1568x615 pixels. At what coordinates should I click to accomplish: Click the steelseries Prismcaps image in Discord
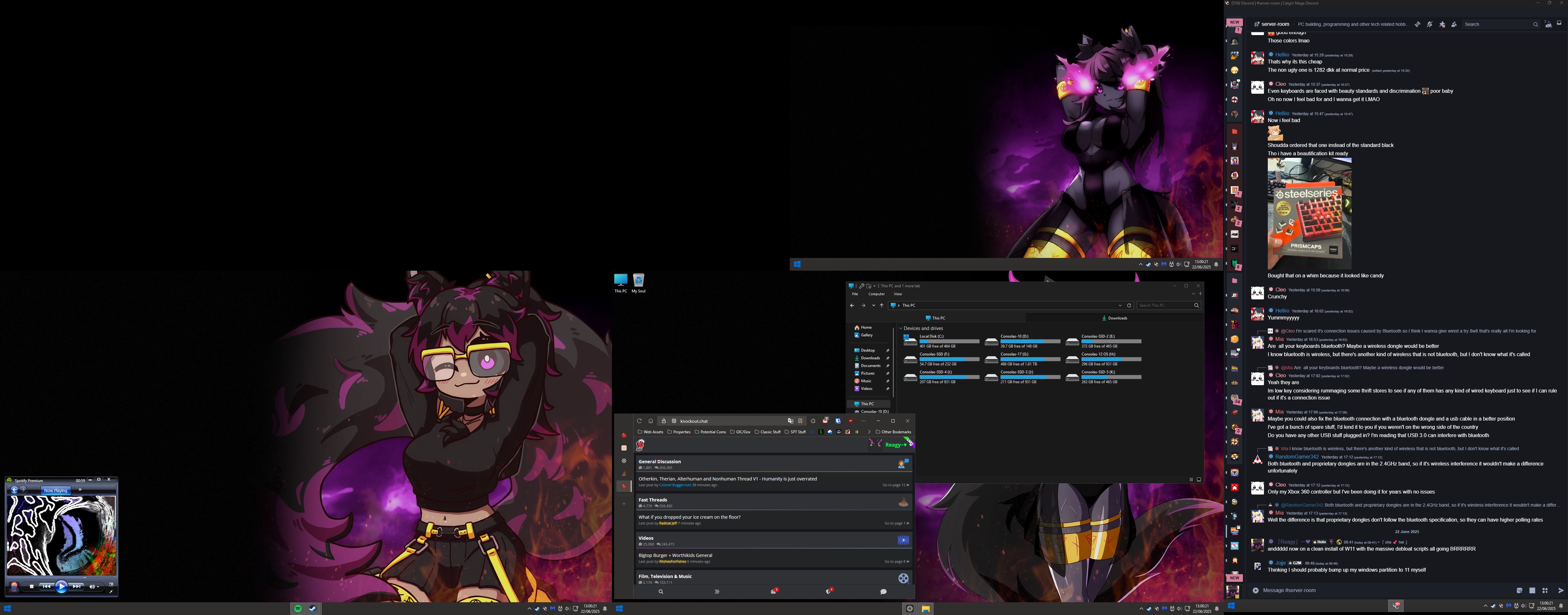(x=1309, y=213)
